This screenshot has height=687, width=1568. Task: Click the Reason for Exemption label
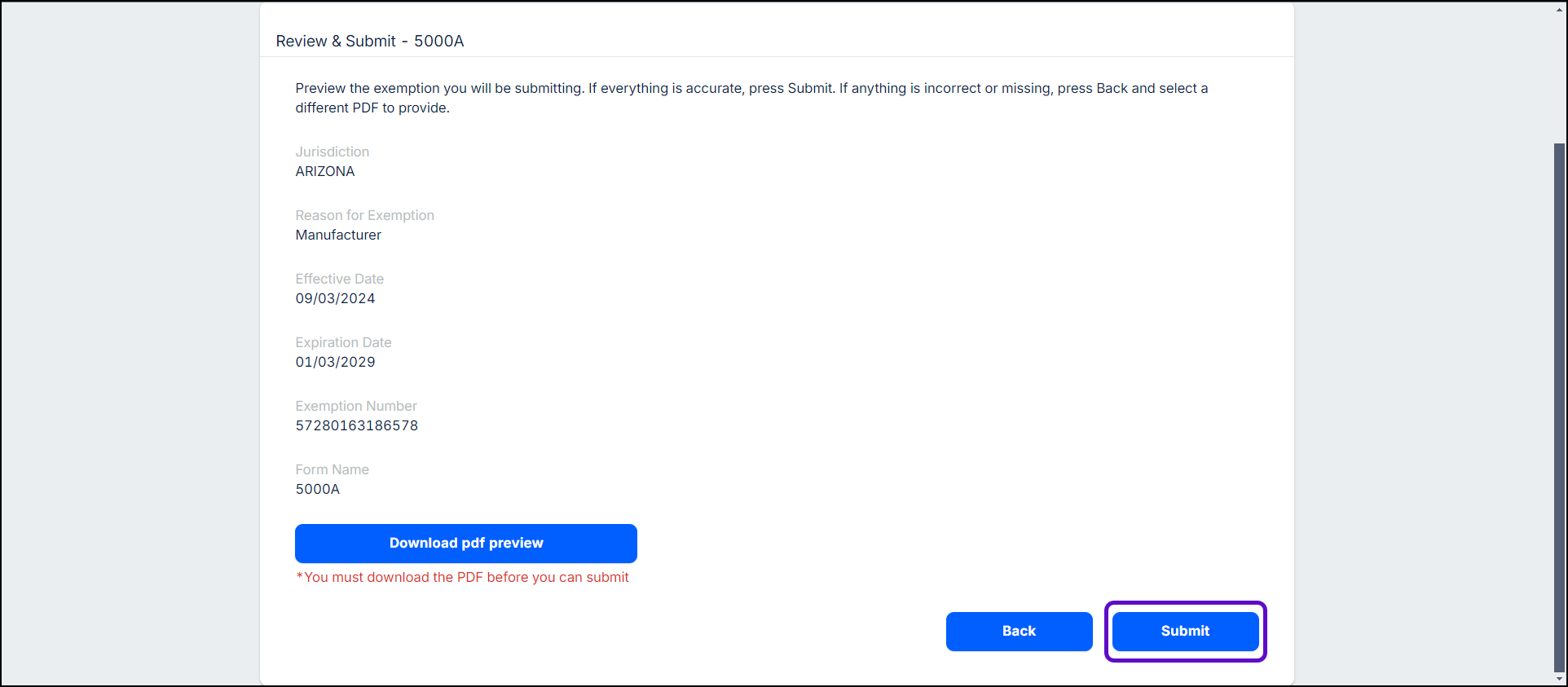[364, 216]
